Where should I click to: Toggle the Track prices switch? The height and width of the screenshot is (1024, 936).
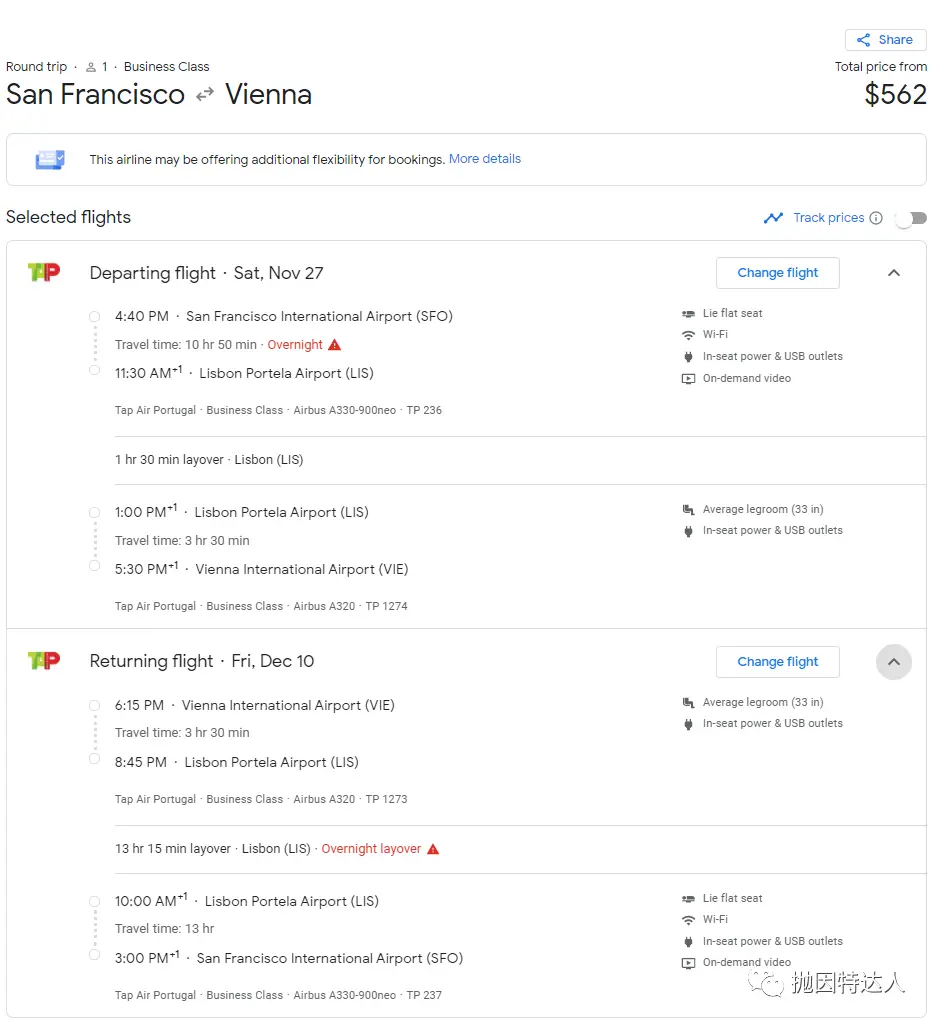(x=910, y=218)
